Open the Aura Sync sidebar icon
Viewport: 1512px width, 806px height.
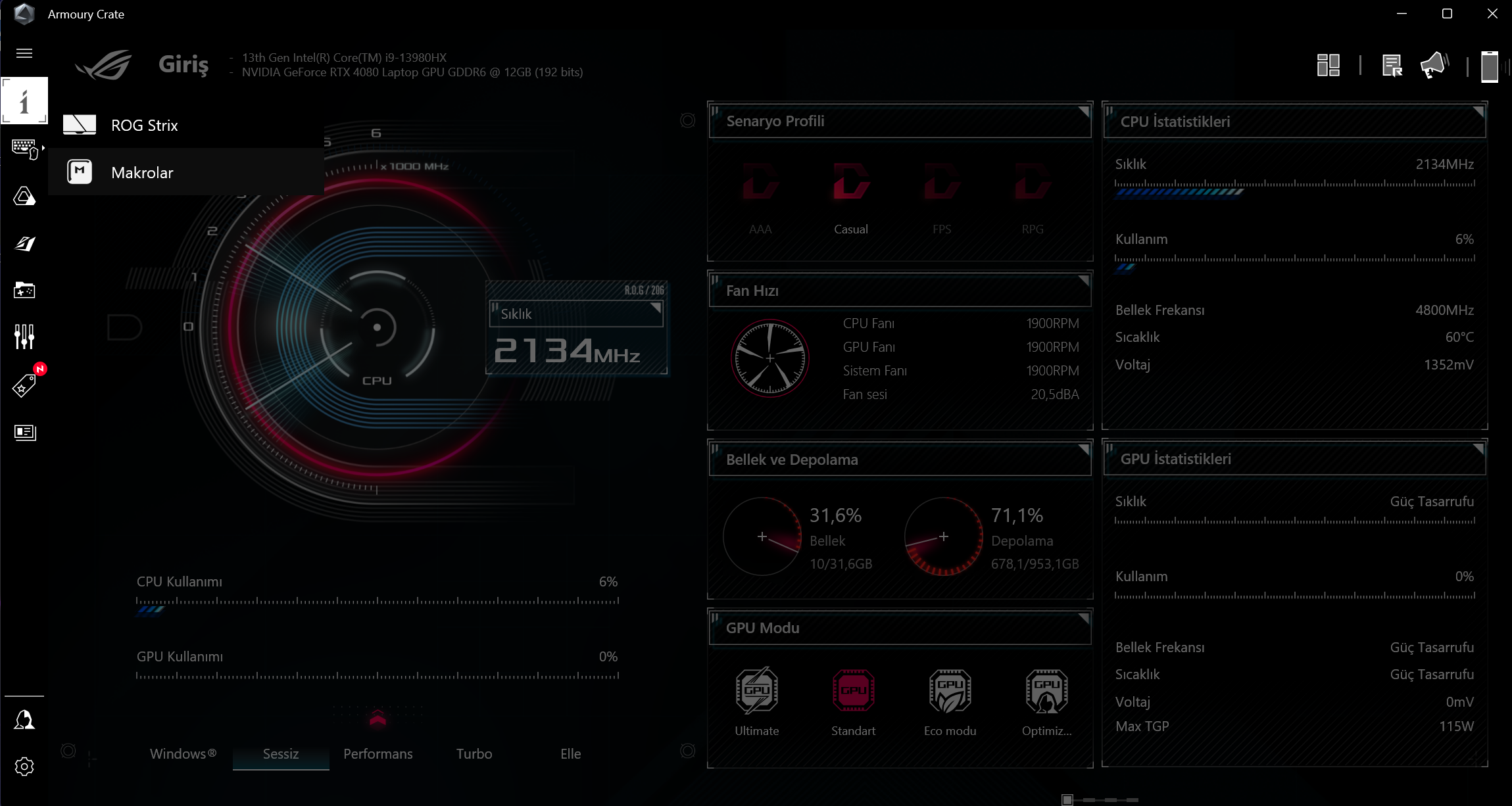point(24,196)
